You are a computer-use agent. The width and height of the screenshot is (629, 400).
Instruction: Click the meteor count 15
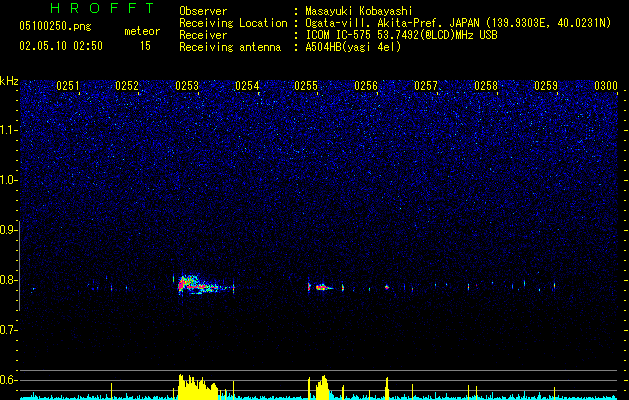[x=145, y=46]
